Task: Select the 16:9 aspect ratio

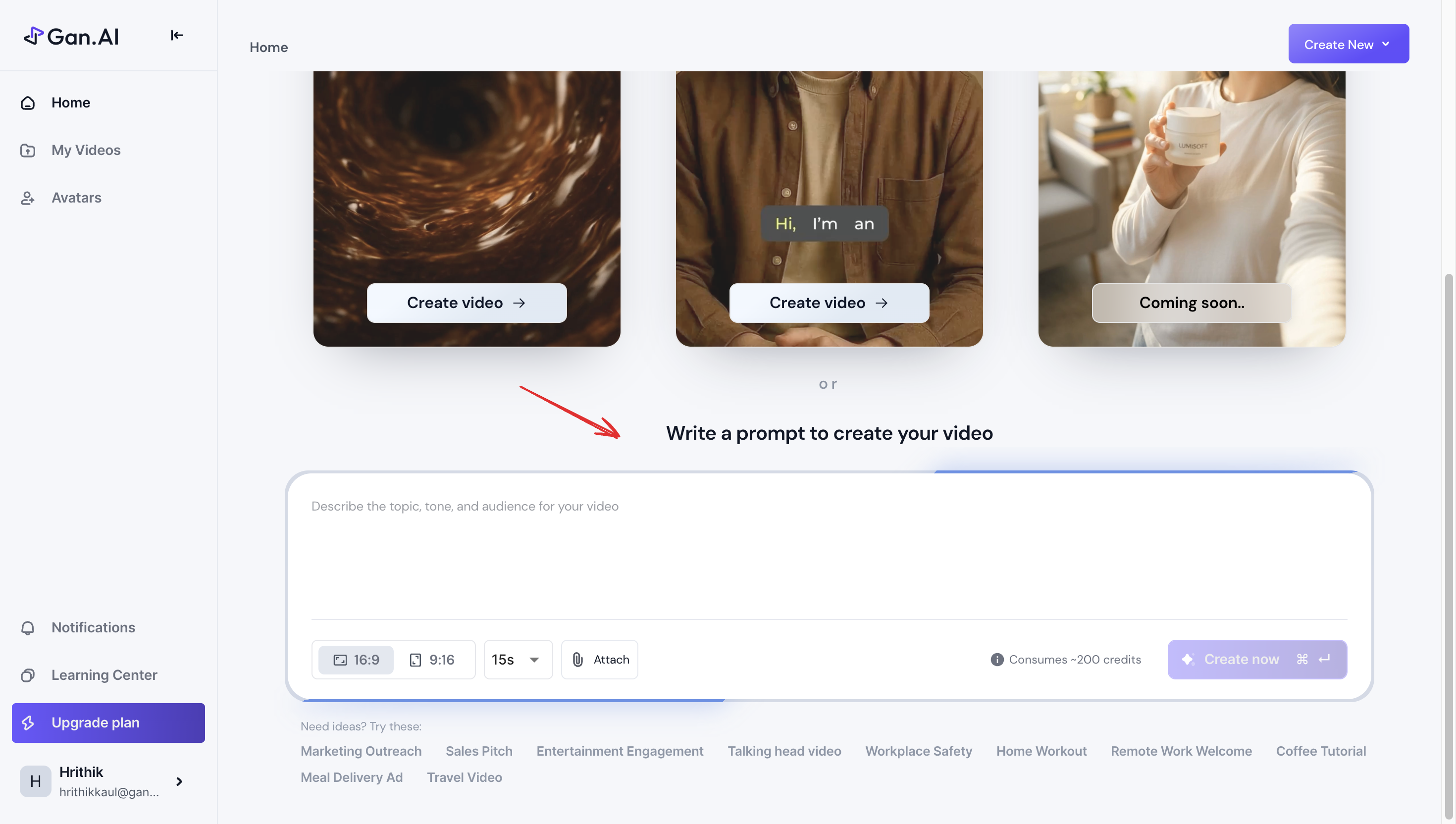Action: [356, 659]
